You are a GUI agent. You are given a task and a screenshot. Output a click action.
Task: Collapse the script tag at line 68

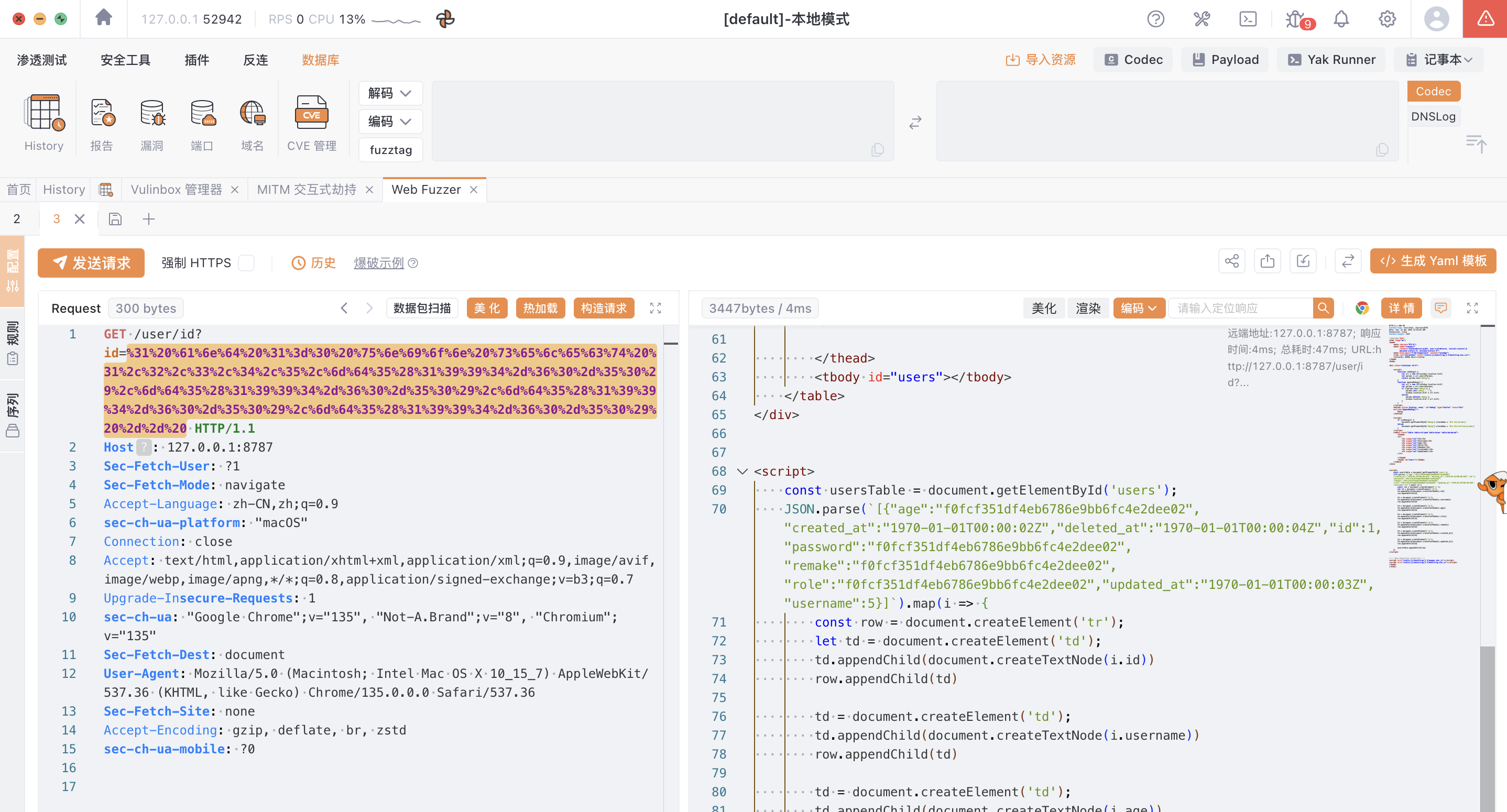click(742, 471)
